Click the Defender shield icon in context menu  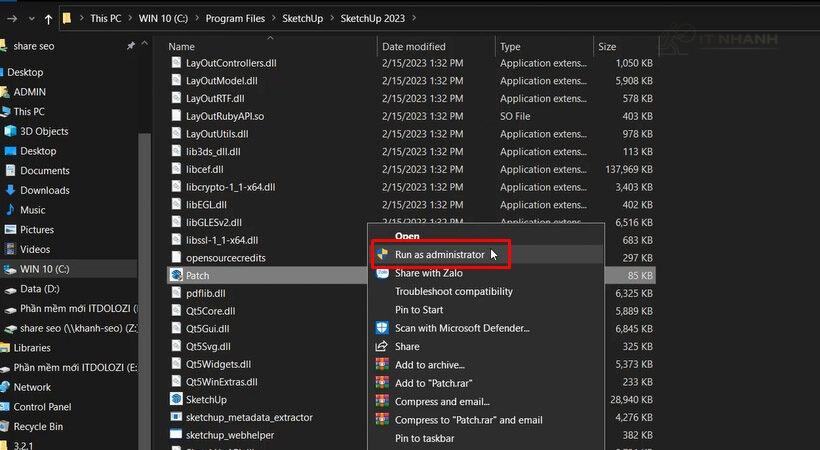(x=381, y=328)
